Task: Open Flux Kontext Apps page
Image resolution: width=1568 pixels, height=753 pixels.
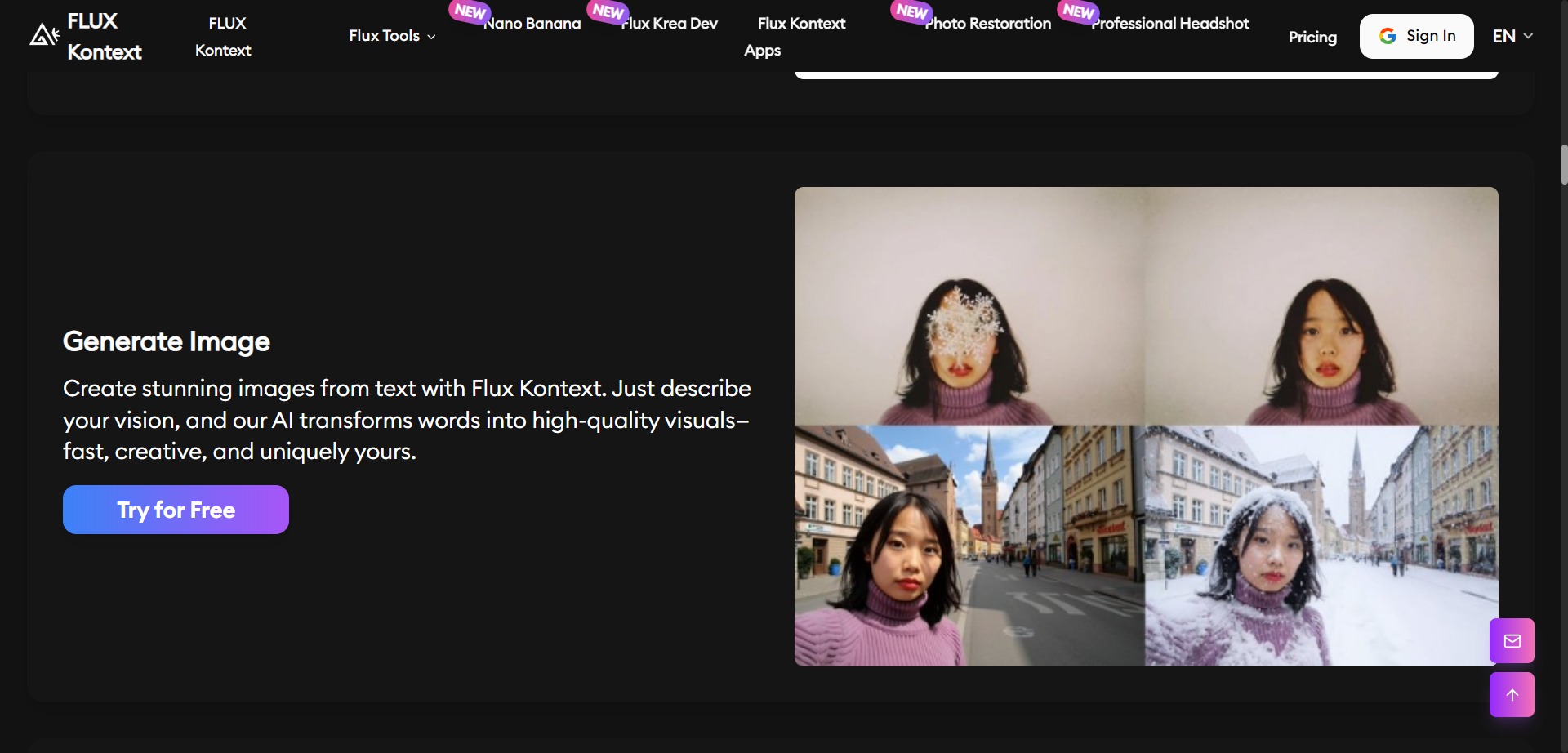Action: (x=795, y=37)
